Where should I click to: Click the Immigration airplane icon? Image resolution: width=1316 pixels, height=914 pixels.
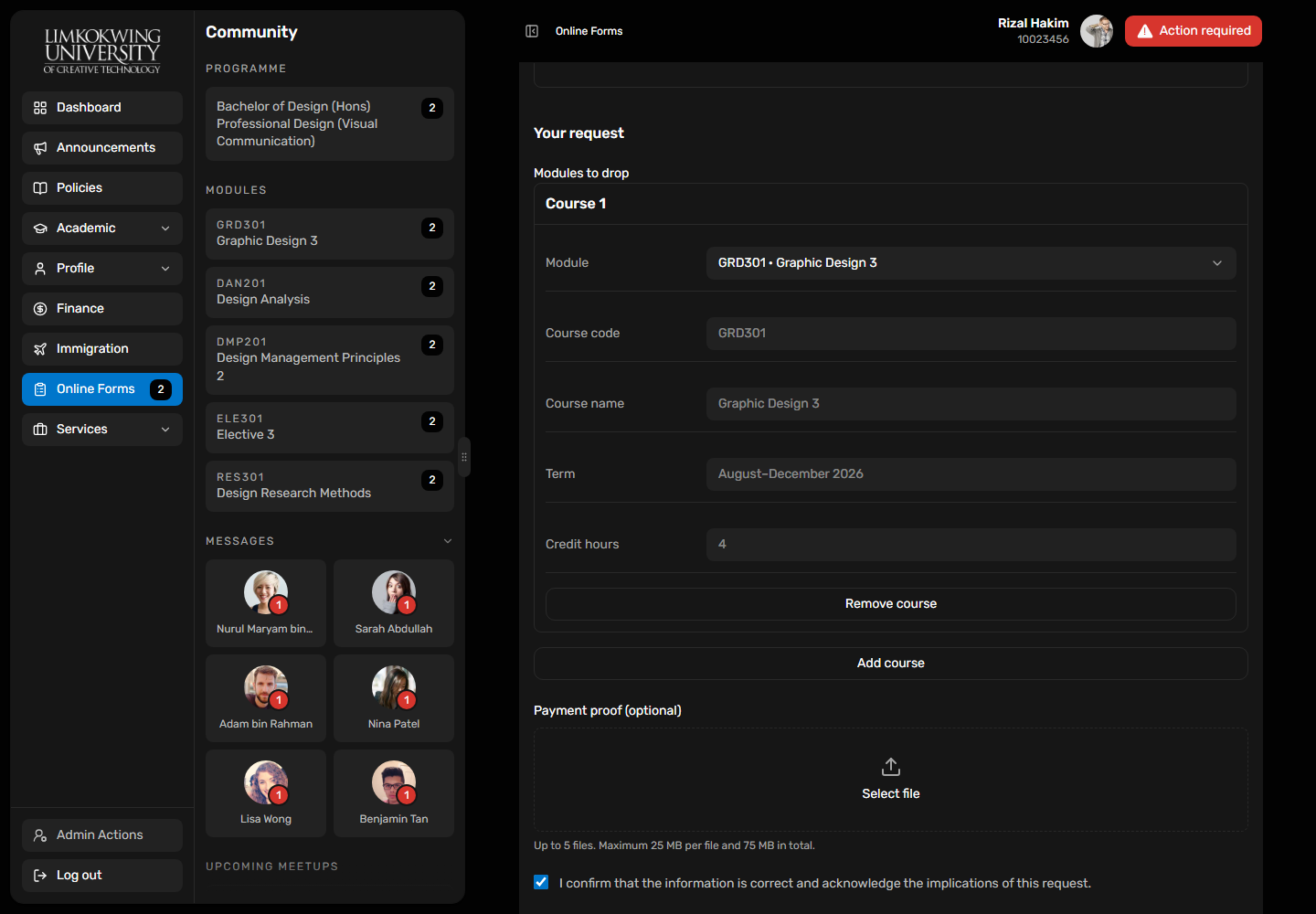click(40, 349)
